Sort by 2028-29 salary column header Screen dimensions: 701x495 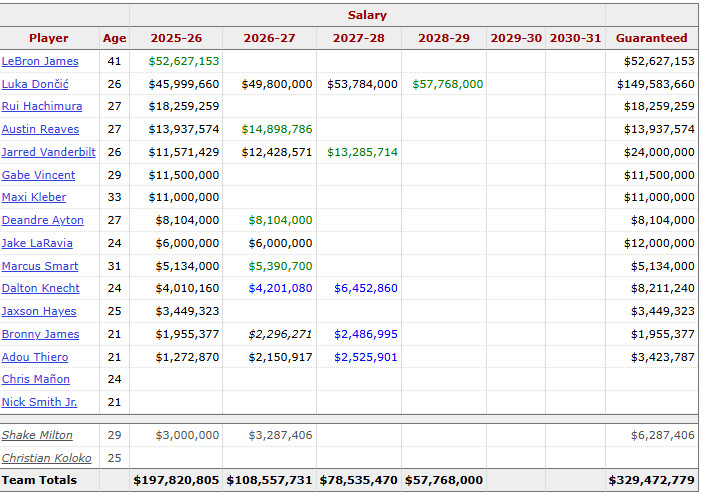(x=444, y=38)
